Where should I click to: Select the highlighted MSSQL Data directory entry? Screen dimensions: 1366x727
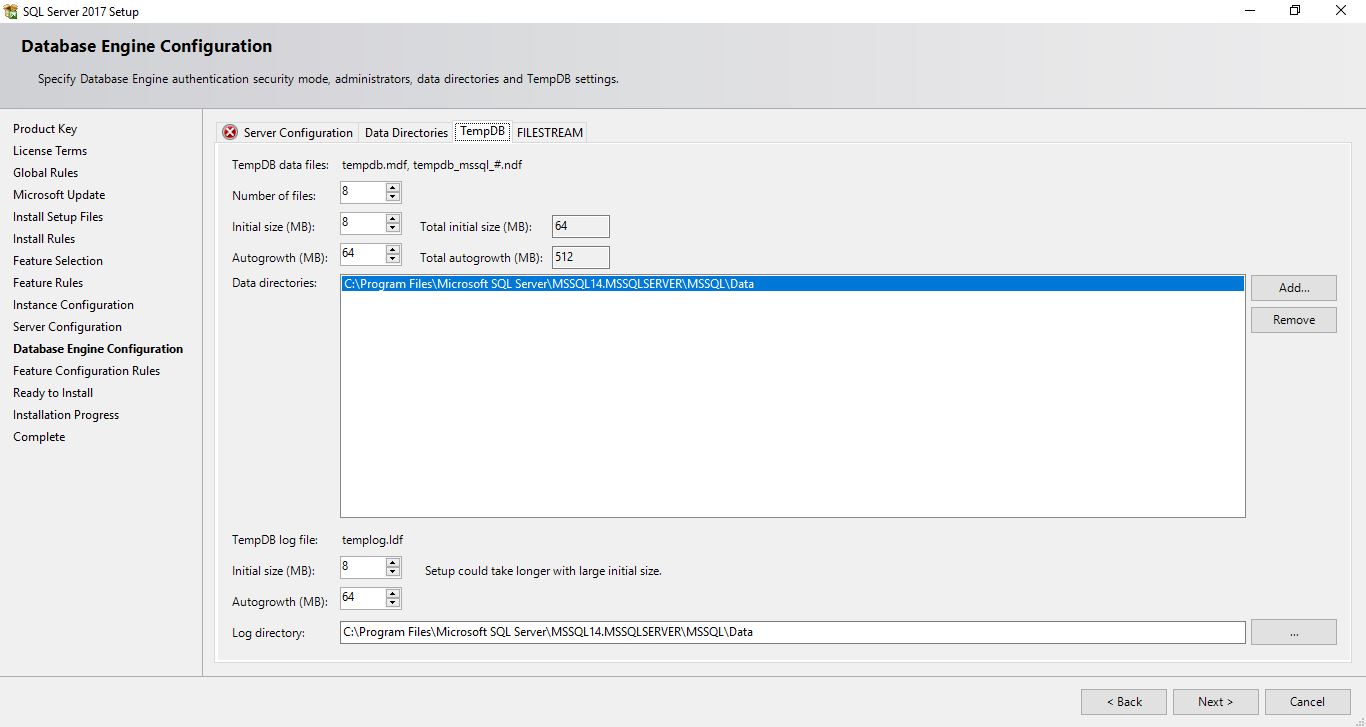[x=700, y=283]
